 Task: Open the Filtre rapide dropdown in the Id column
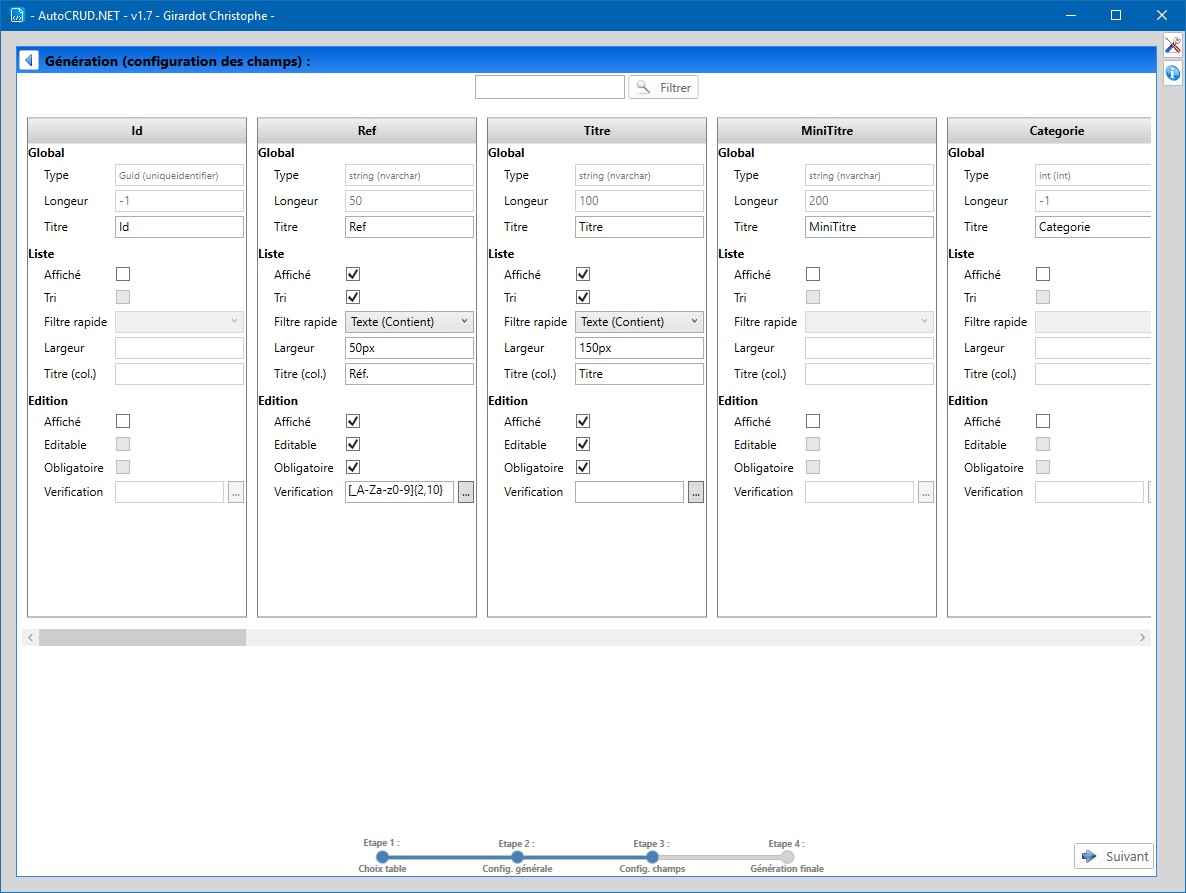coord(179,322)
